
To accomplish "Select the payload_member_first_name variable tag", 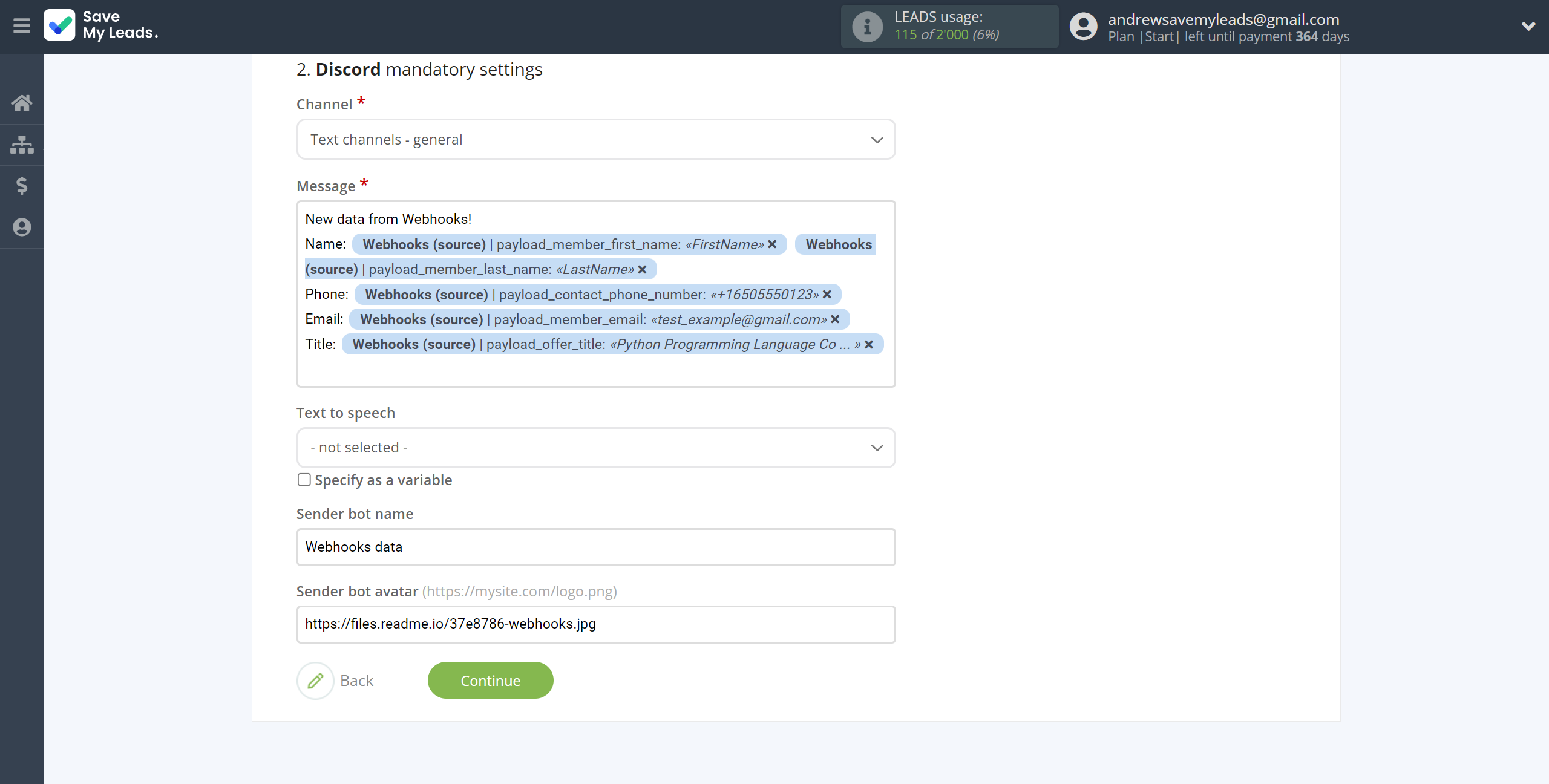I will (569, 244).
